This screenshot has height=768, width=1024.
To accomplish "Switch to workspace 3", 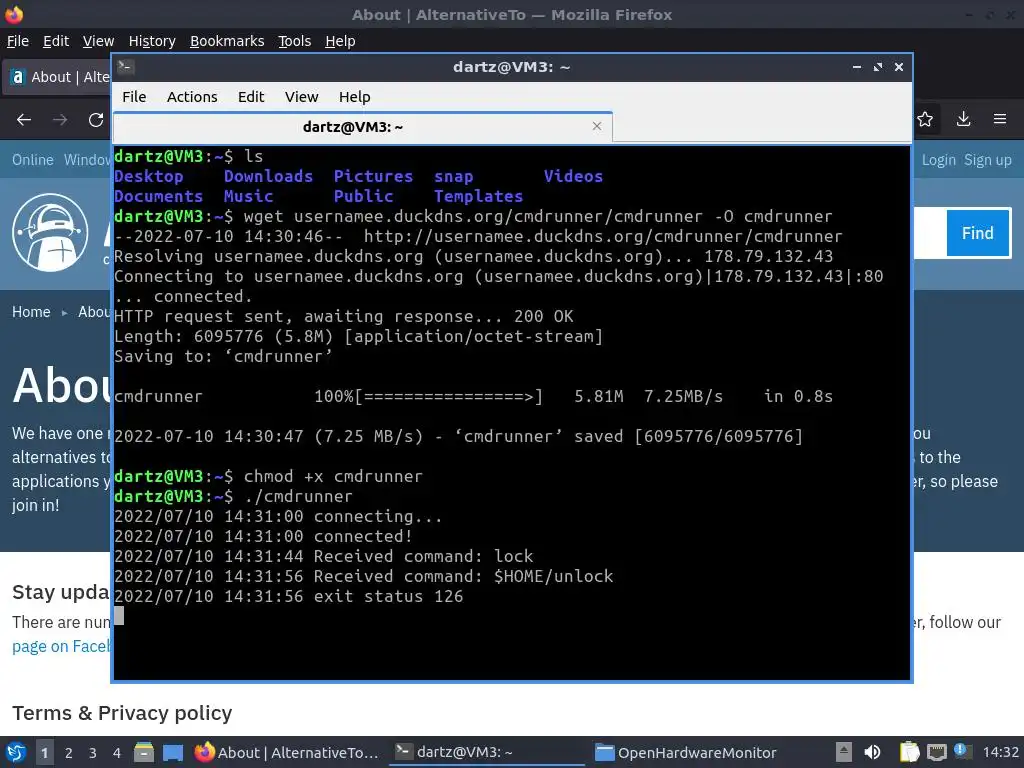I will tap(93, 753).
